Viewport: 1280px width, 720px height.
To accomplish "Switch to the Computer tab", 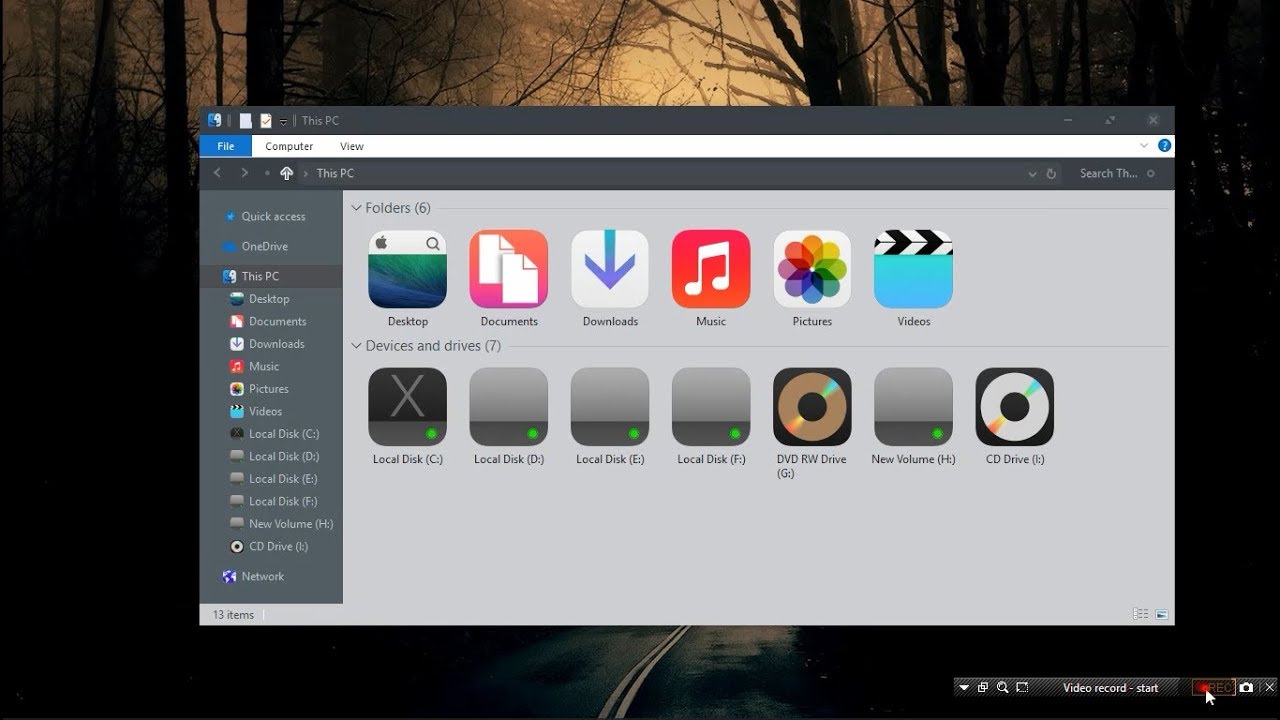I will (288, 146).
